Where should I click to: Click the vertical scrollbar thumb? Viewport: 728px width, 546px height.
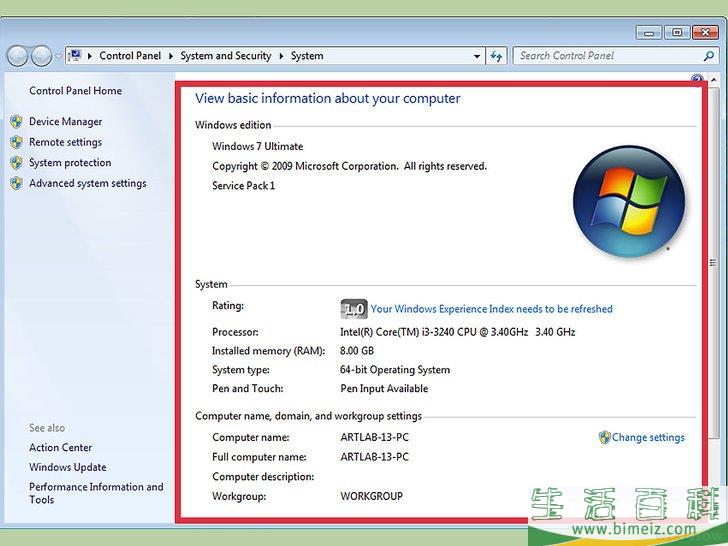click(x=713, y=263)
